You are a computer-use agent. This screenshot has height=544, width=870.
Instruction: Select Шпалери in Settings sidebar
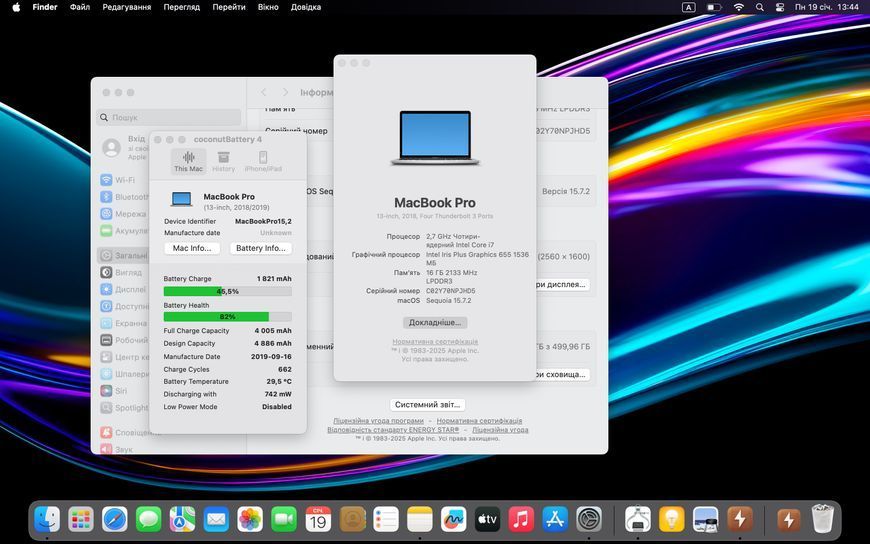point(123,374)
